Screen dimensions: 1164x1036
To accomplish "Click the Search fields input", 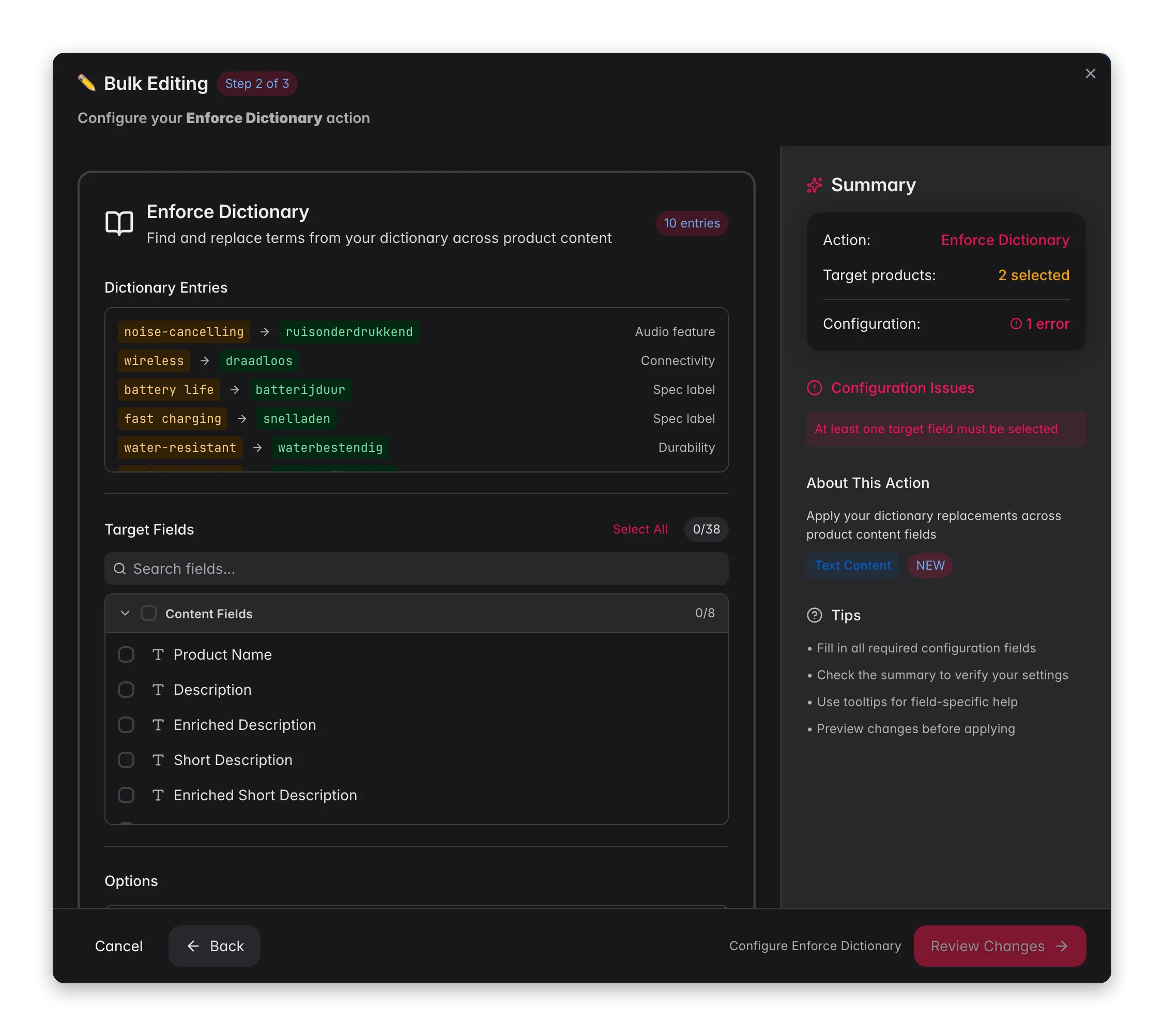I will 416,569.
